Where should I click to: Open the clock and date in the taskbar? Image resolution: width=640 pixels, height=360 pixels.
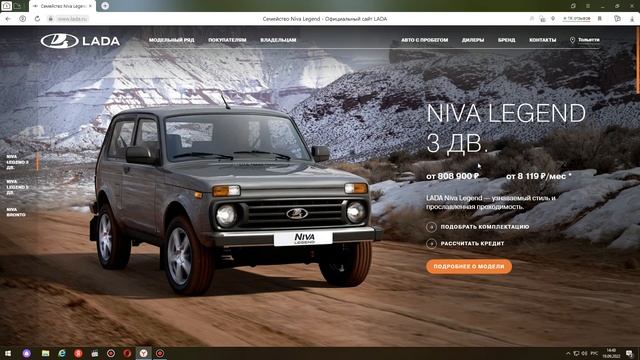point(611,353)
